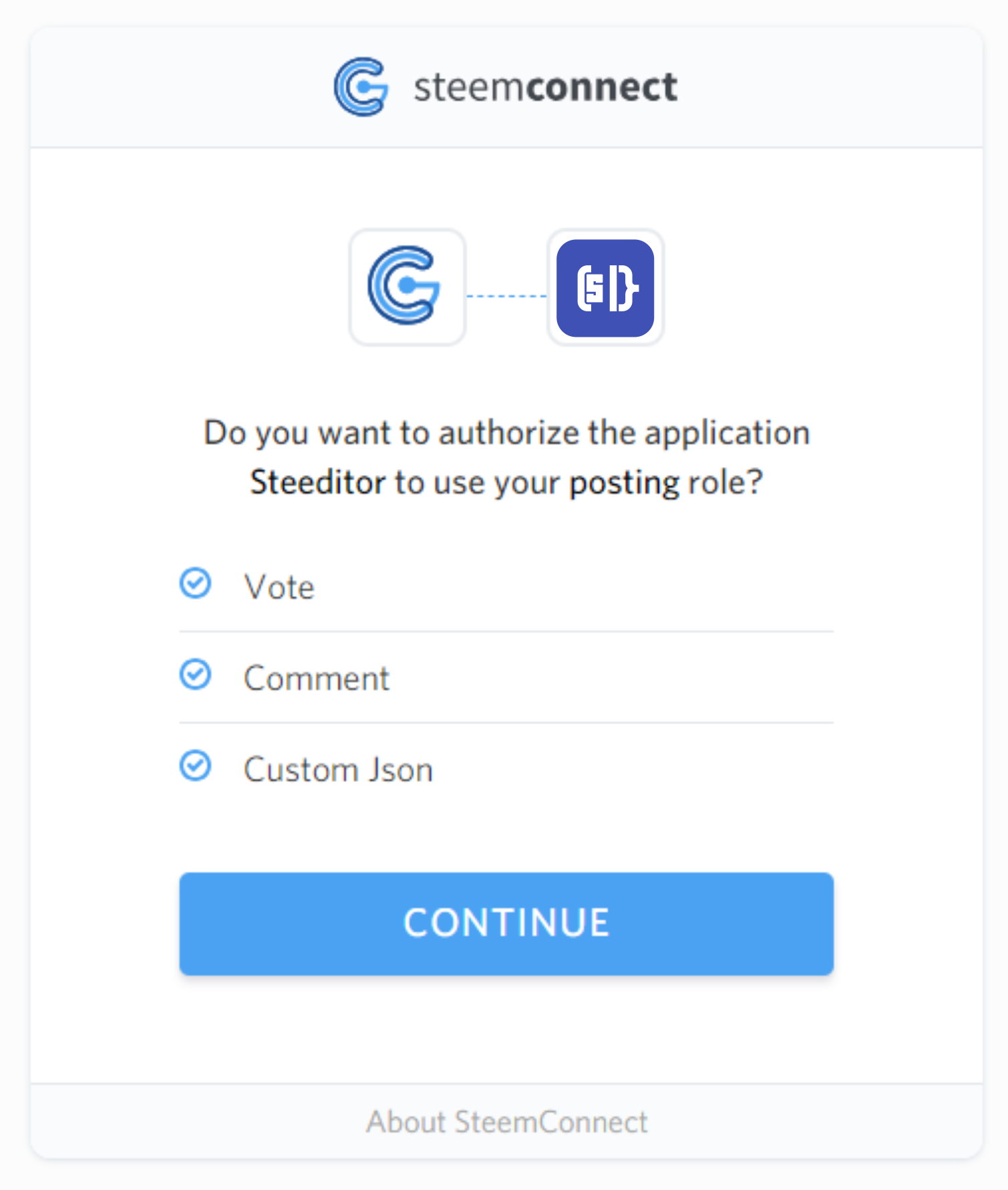Click the divider line below Vote
The image size is (1008, 1190).
[506, 631]
